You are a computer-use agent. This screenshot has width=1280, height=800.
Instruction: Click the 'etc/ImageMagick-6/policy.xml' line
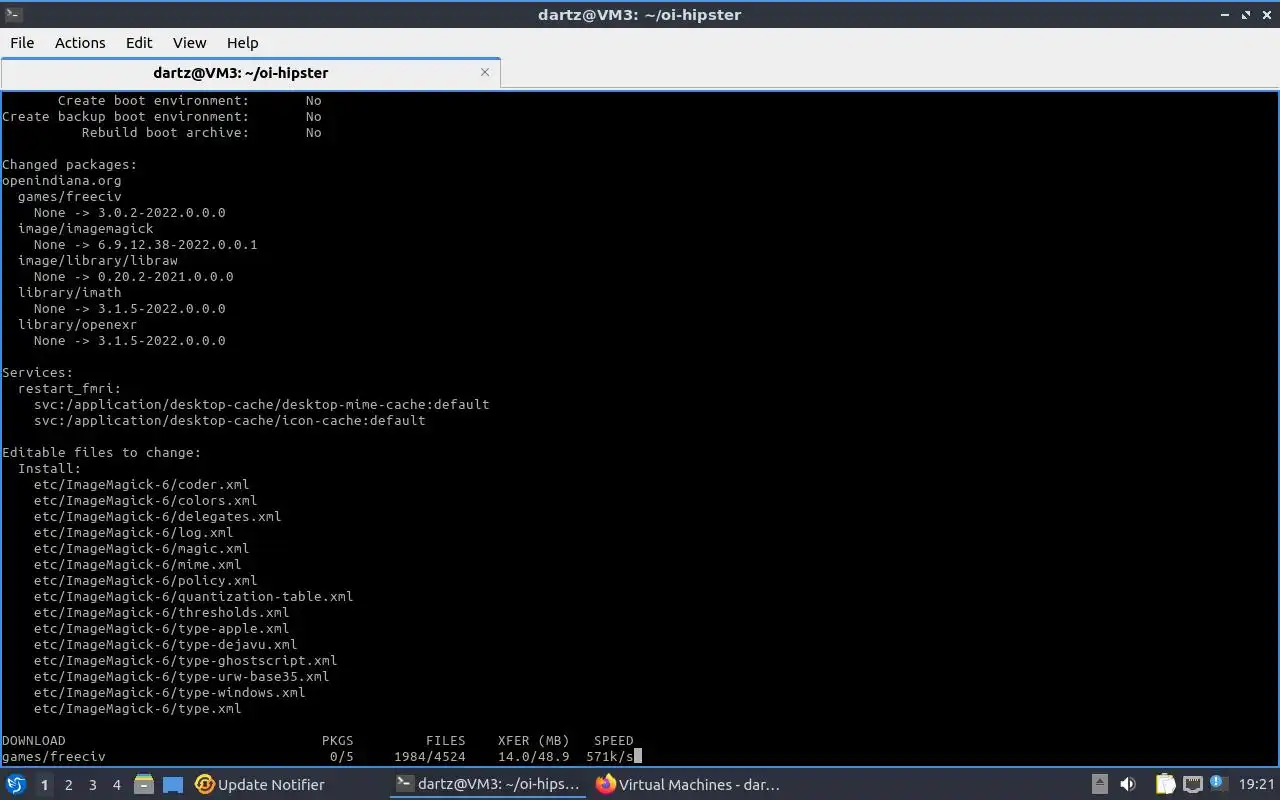(x=146, y=581)
